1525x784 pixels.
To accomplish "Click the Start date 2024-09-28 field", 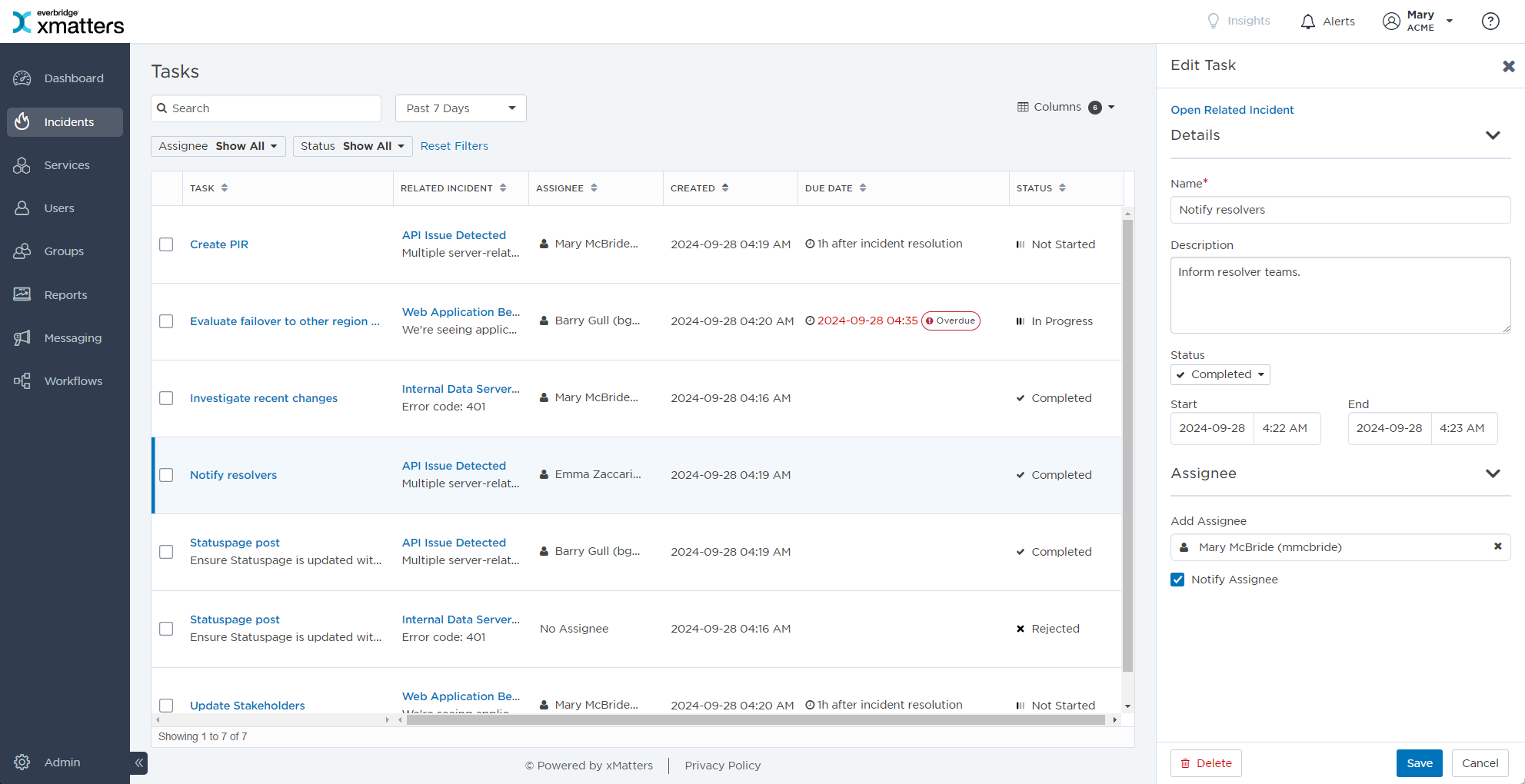I will point(1212,428).
